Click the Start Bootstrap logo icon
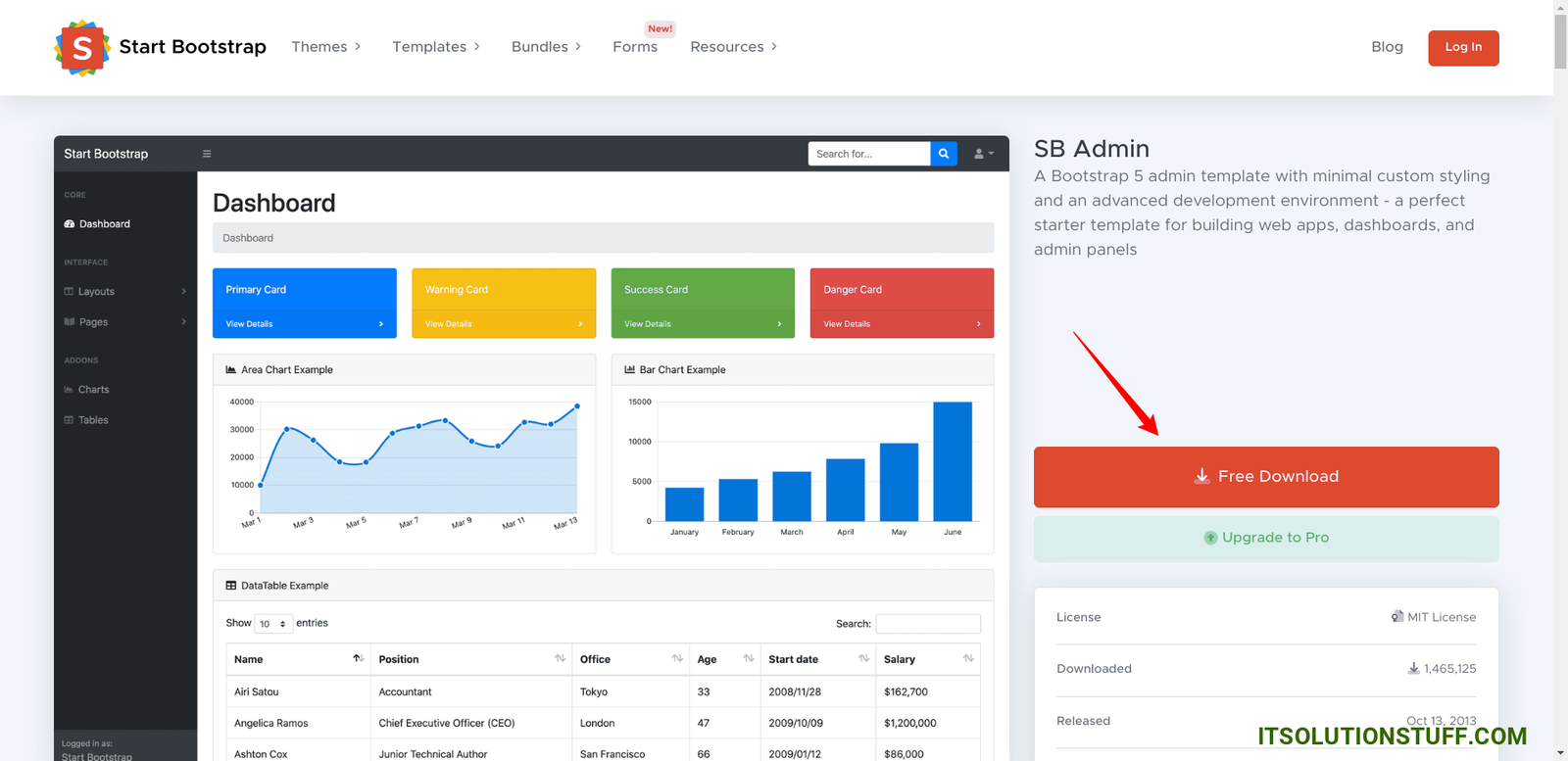The width and height of the screenshot is (1568, 761). [x=82, y=48]
